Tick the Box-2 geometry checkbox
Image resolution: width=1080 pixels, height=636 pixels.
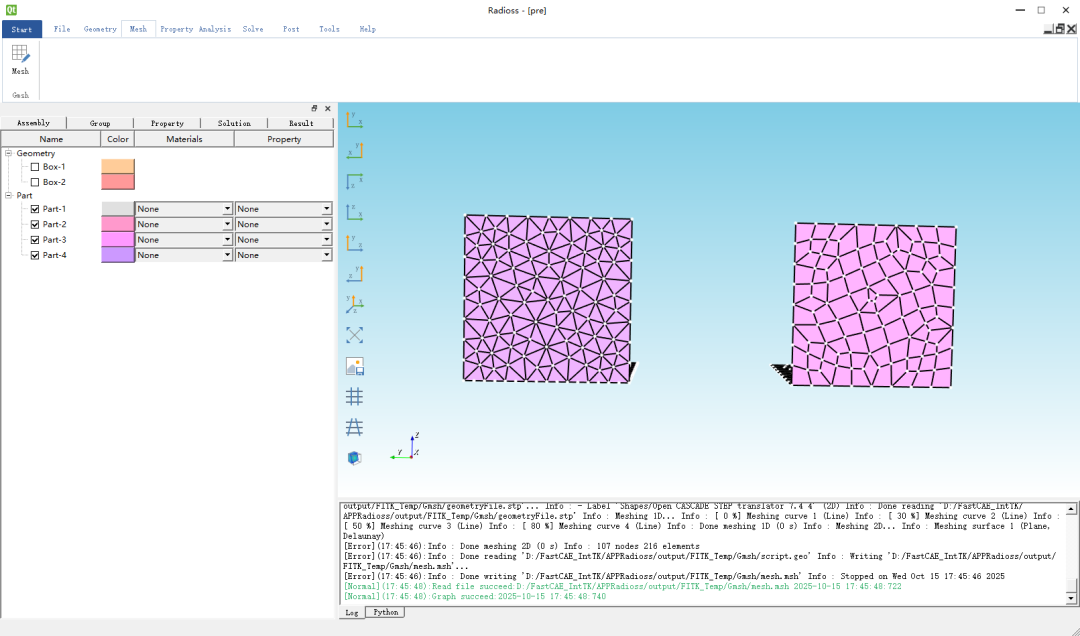tap(35, 182)
